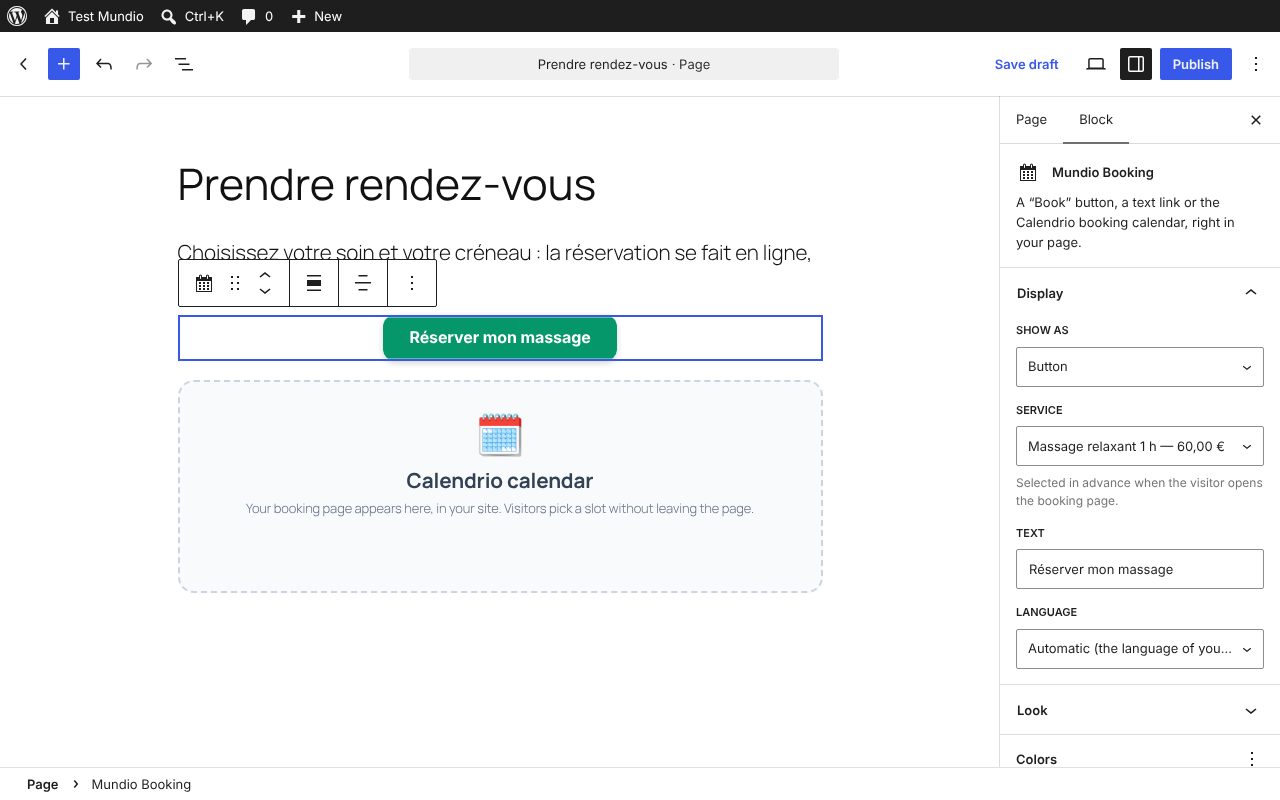Open the New content menu
Screen dimensions: 1280x800
(316, 16)
